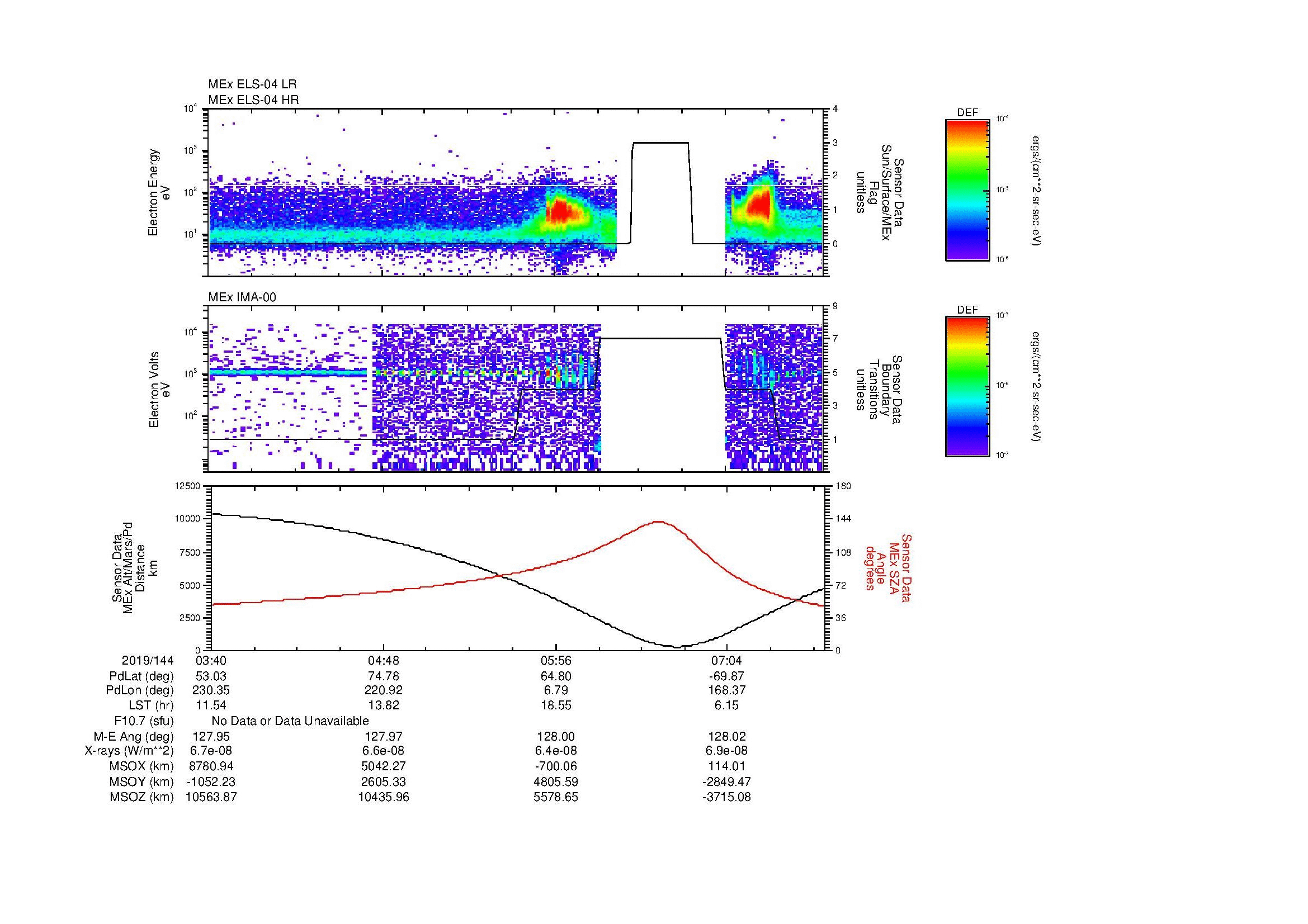Click X-rays value 6.9e-08
1308x924 pixels.
(x=726, y=751)
